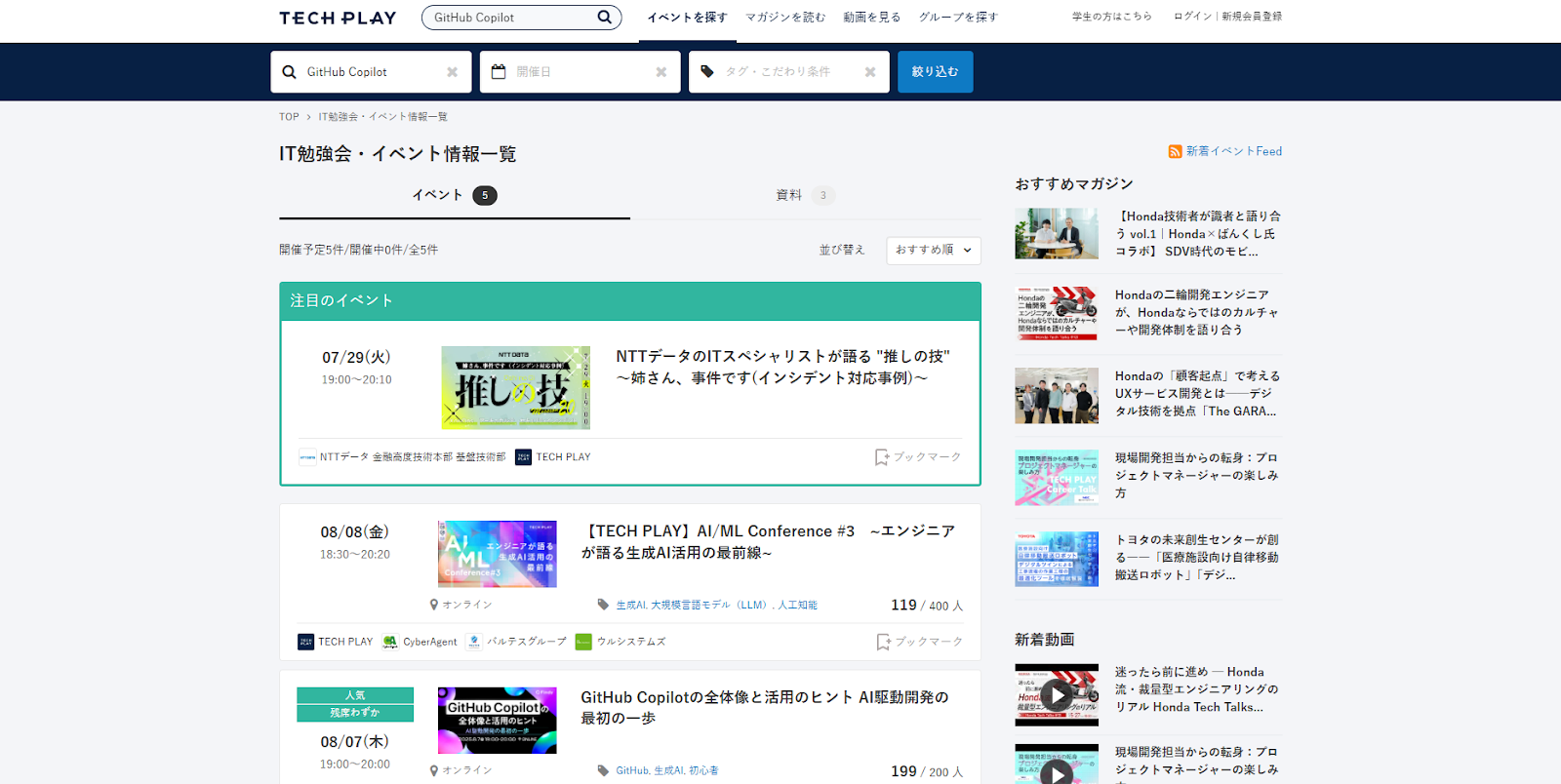The width and height of the screenshot is (1561, 784).
Task: Click the AI/ML Conference#3 thumbnail
Action: [x=498, y=554]
